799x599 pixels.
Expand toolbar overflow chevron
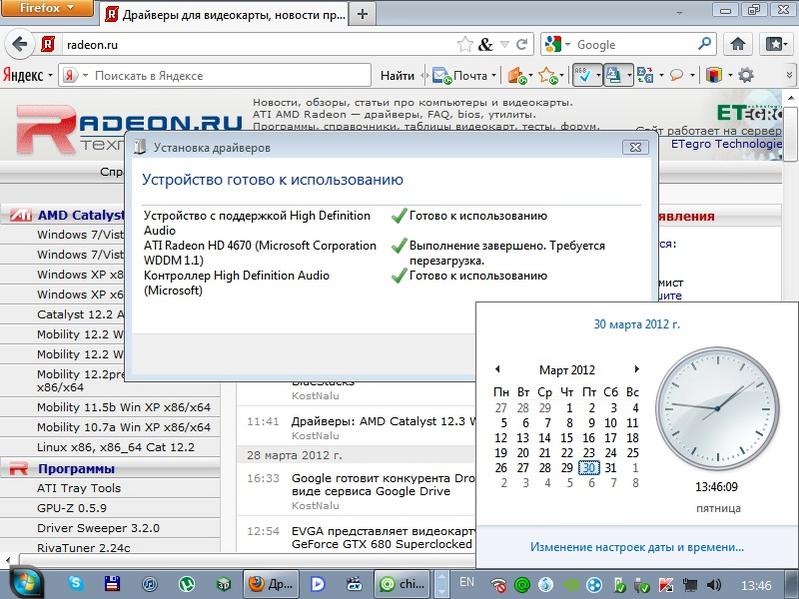[x=789, y=75]
